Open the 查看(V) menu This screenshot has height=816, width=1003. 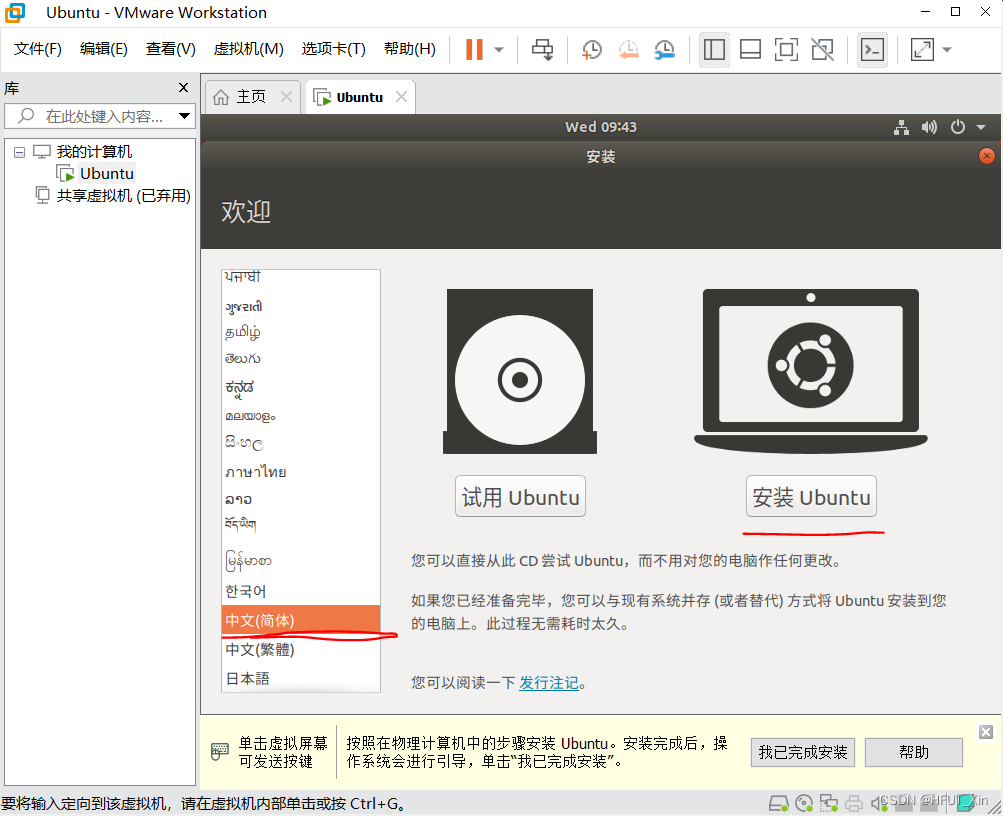[170, 49]
